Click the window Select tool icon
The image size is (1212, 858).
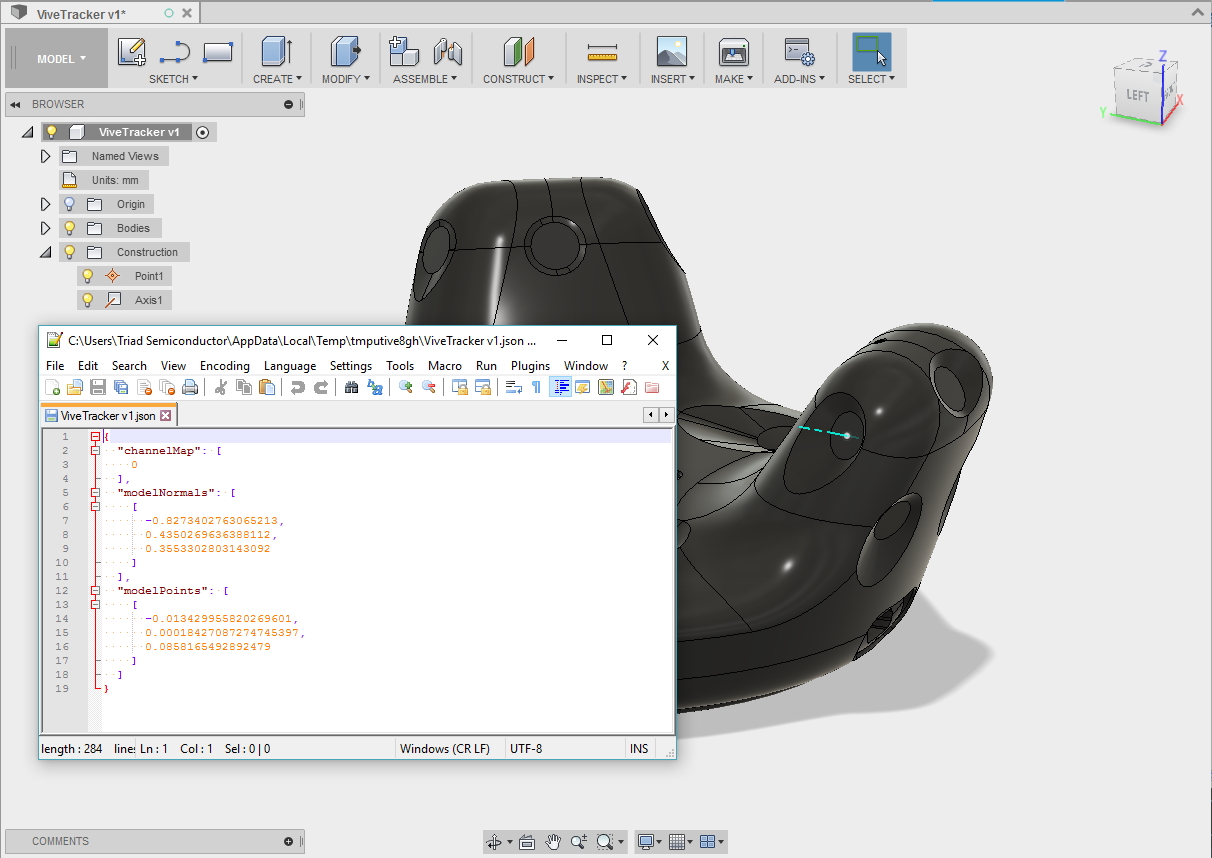pyautogui.click(x=871, y=52)
